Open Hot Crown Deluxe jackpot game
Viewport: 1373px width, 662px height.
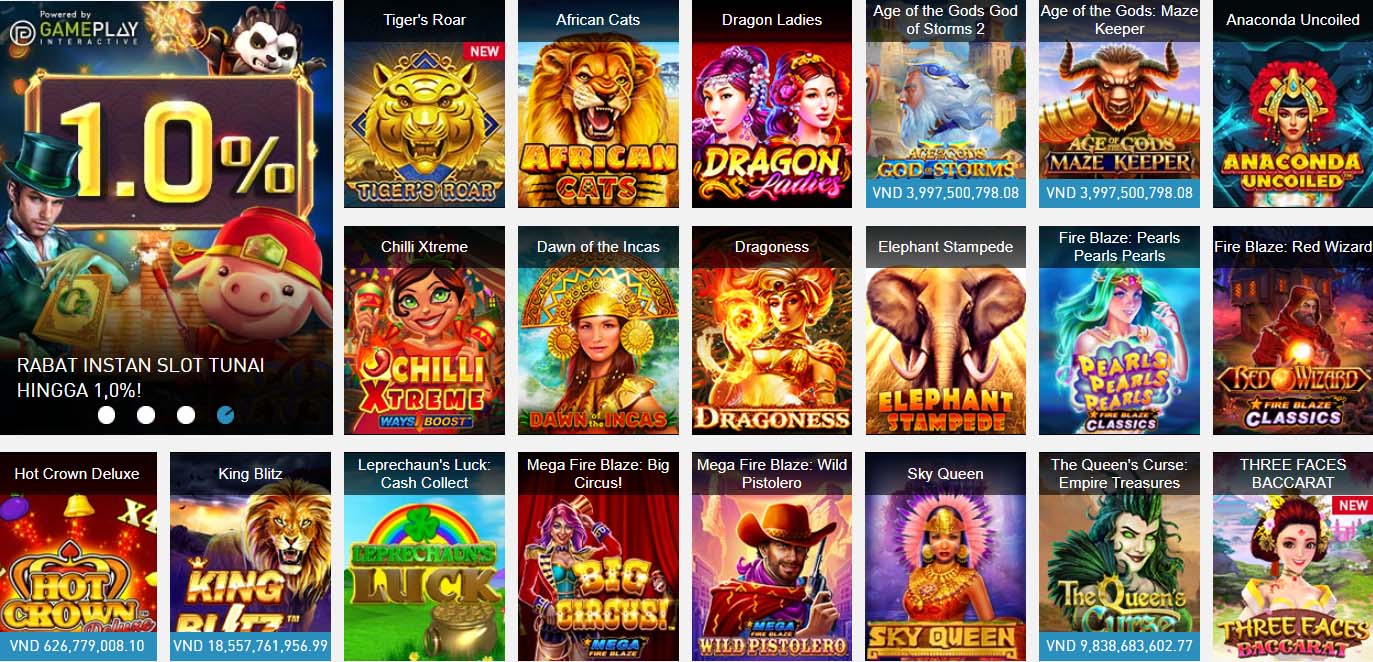pyautogui.click(x=78, y=557)
